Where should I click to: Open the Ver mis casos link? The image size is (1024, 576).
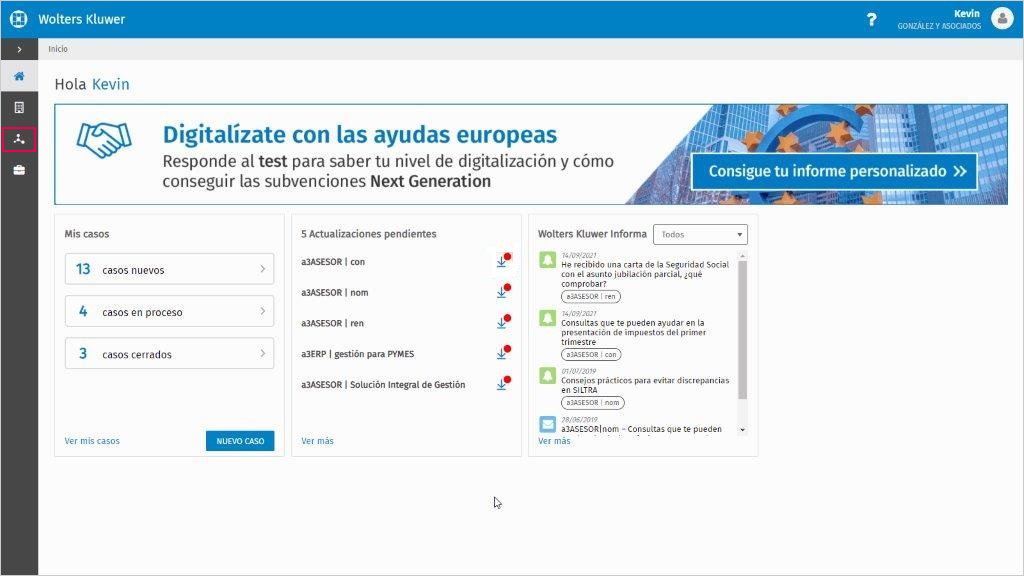point(92,441)
